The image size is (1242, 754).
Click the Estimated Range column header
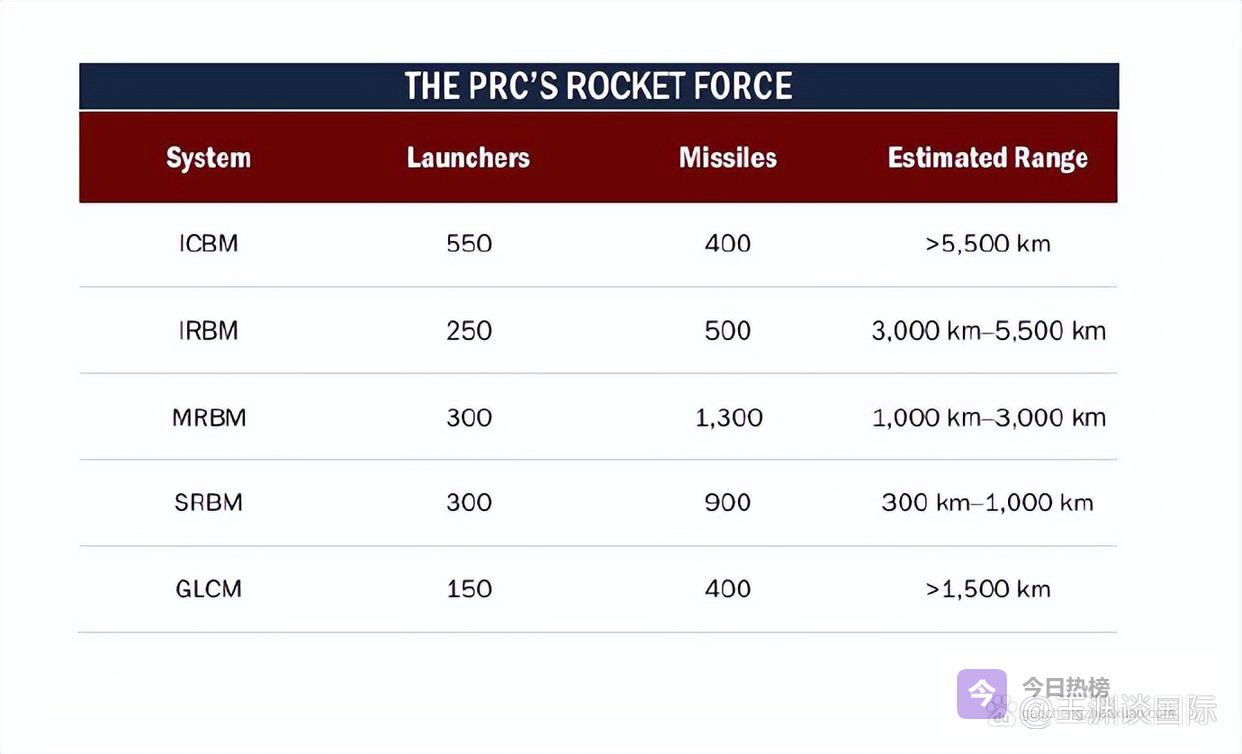987,158
